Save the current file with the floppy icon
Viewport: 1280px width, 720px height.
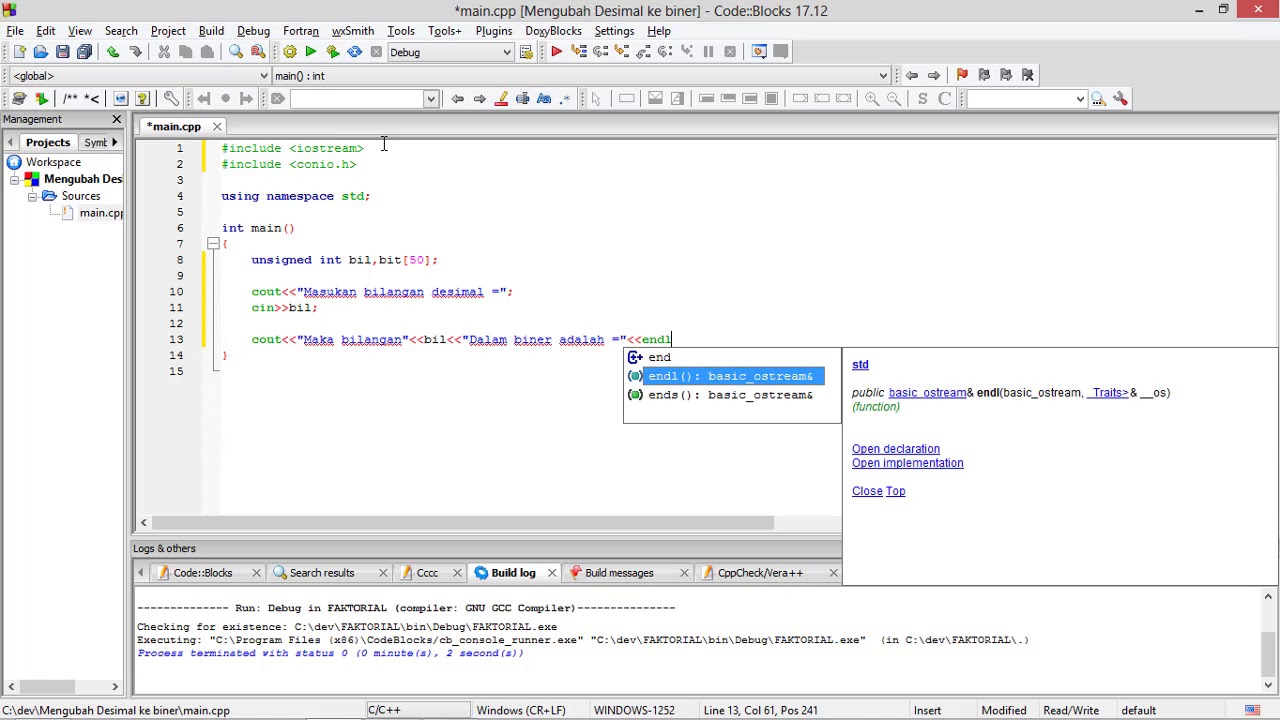62,52
